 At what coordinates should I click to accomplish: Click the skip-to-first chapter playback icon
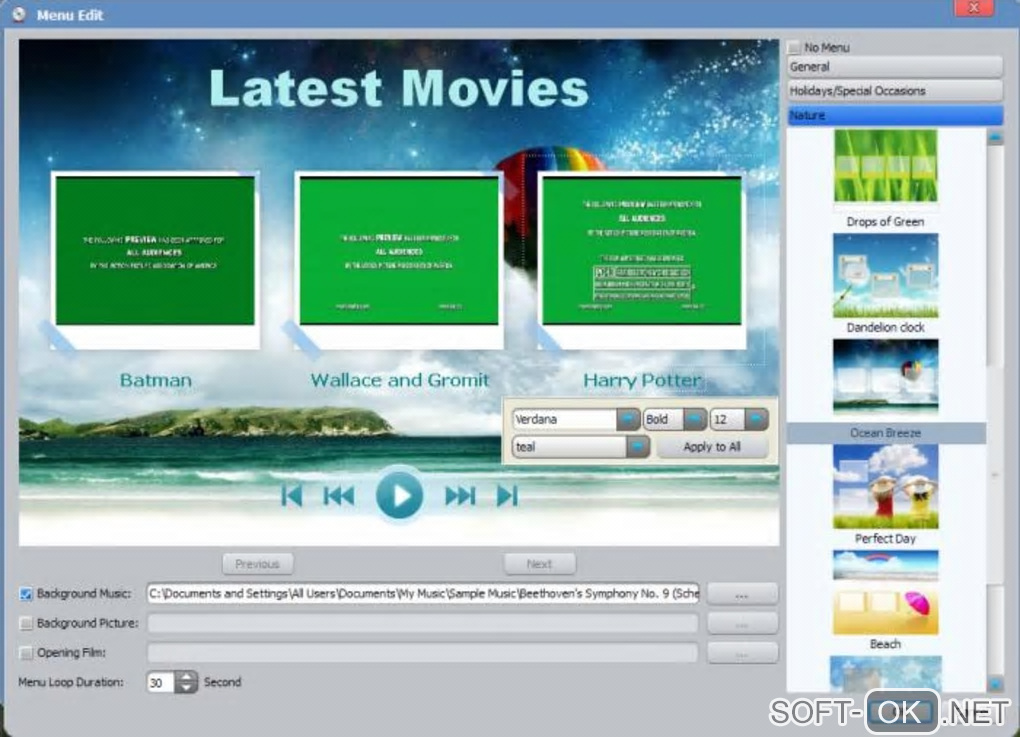291,496
